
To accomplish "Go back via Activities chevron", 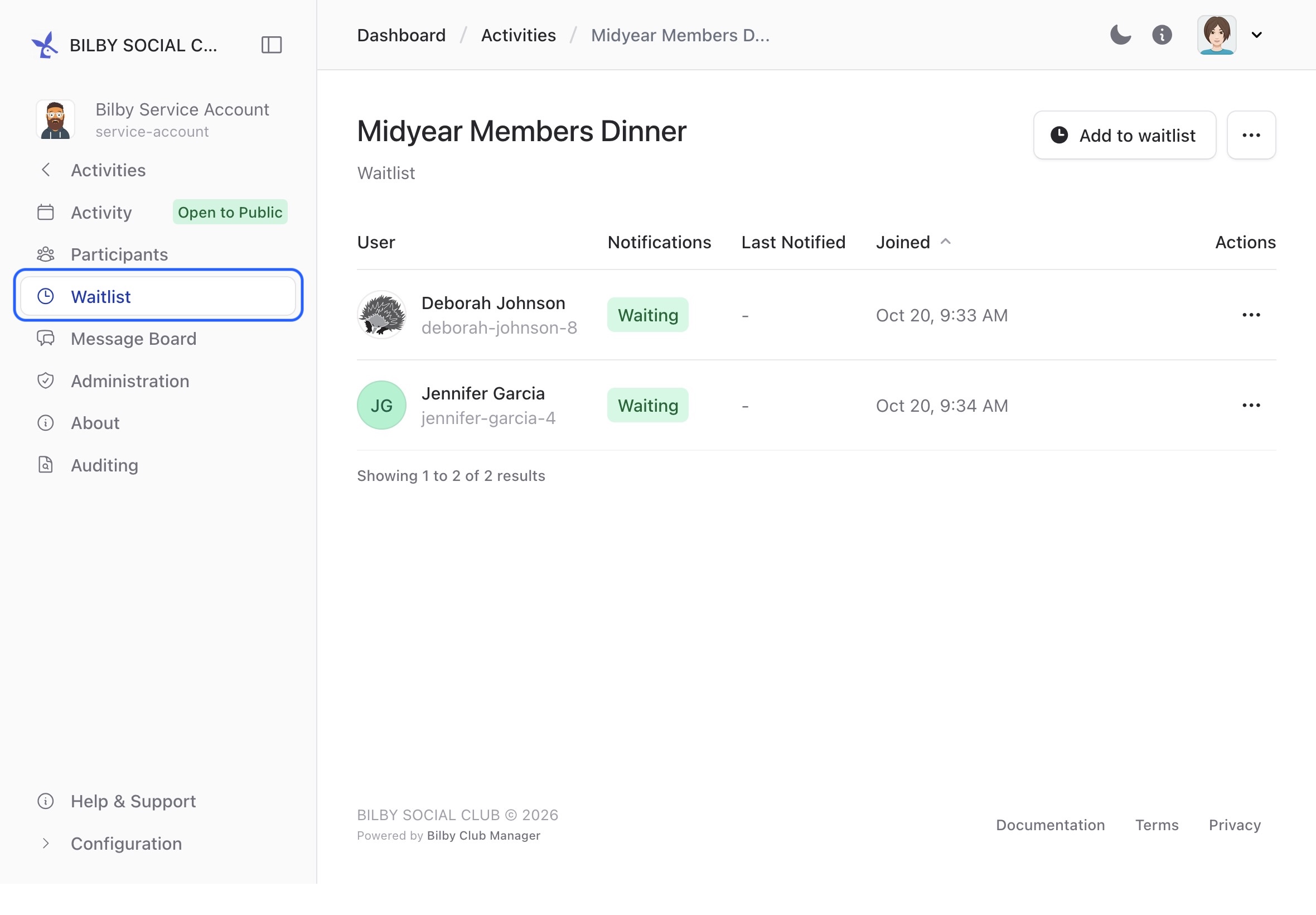I will [x=46, y=170].
